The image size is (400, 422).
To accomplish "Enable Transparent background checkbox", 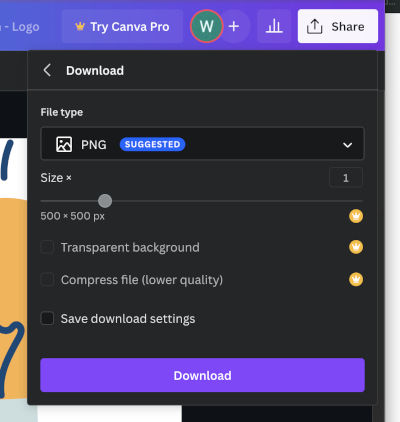I will click(47, 247).
